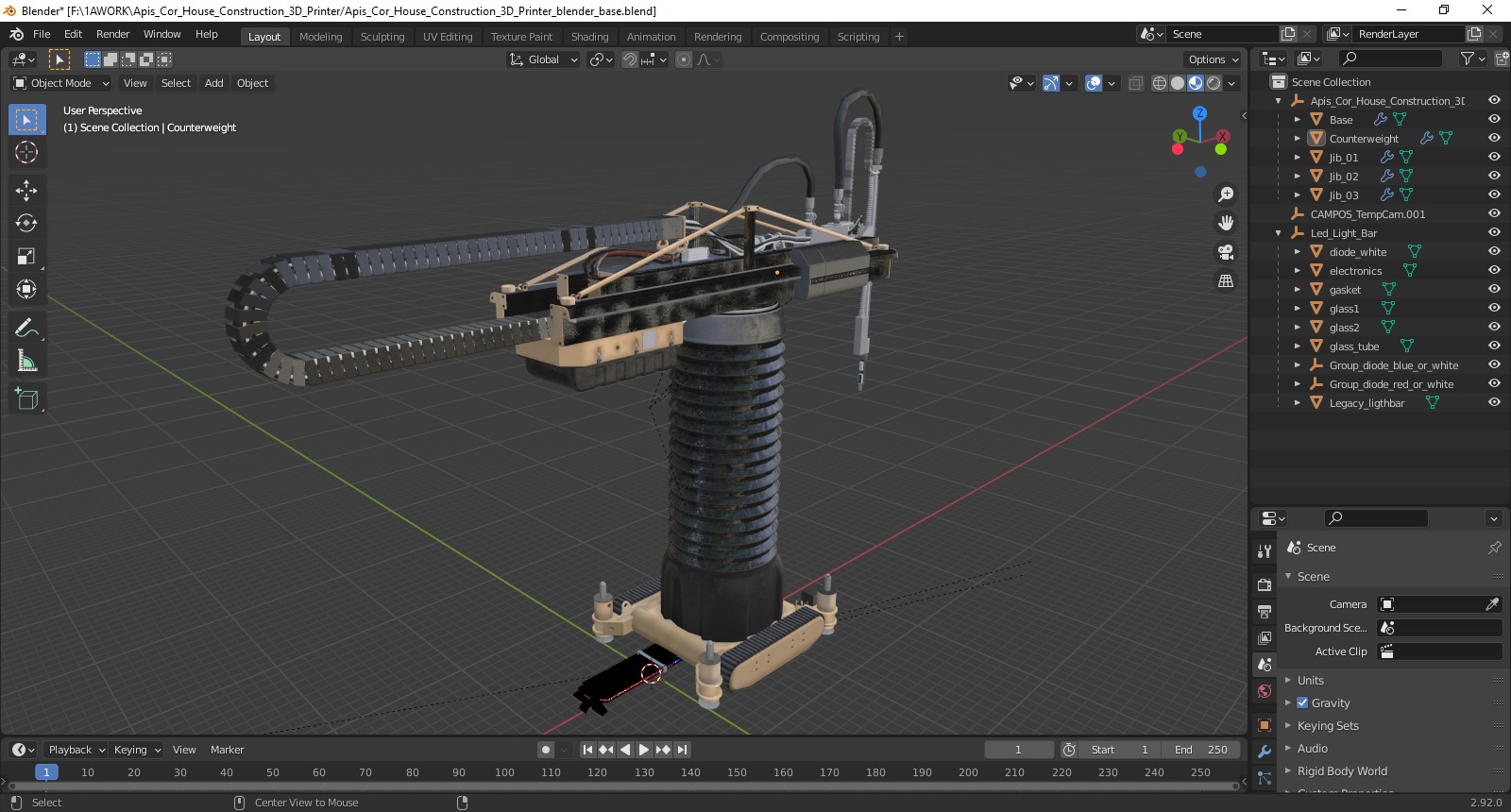Collapse the Led_Light_Bar tree
Screen dimensions: 1511x812
pyautogui.click(x=1279, y=233)
